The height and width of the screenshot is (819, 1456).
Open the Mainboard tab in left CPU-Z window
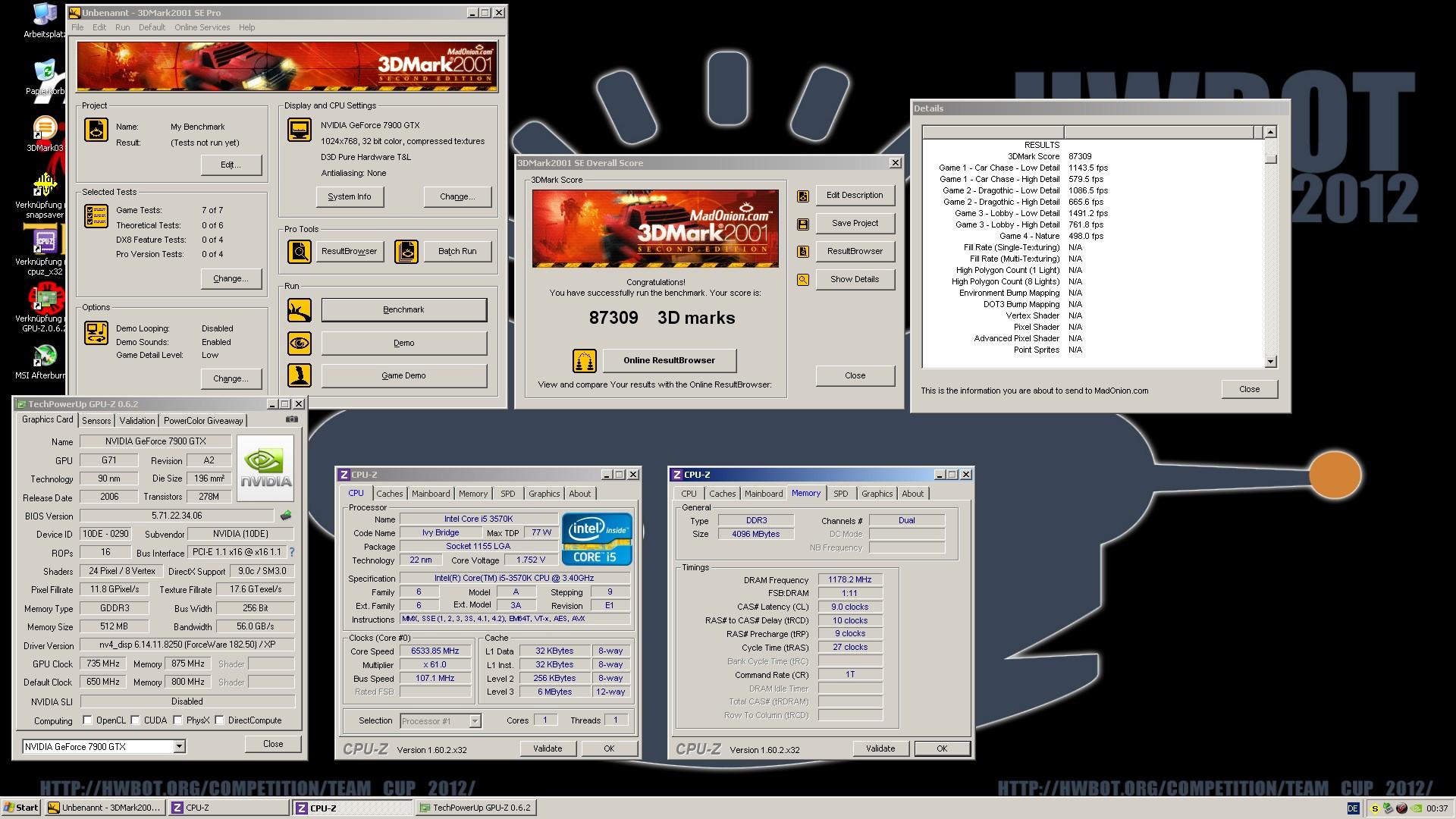431,494
